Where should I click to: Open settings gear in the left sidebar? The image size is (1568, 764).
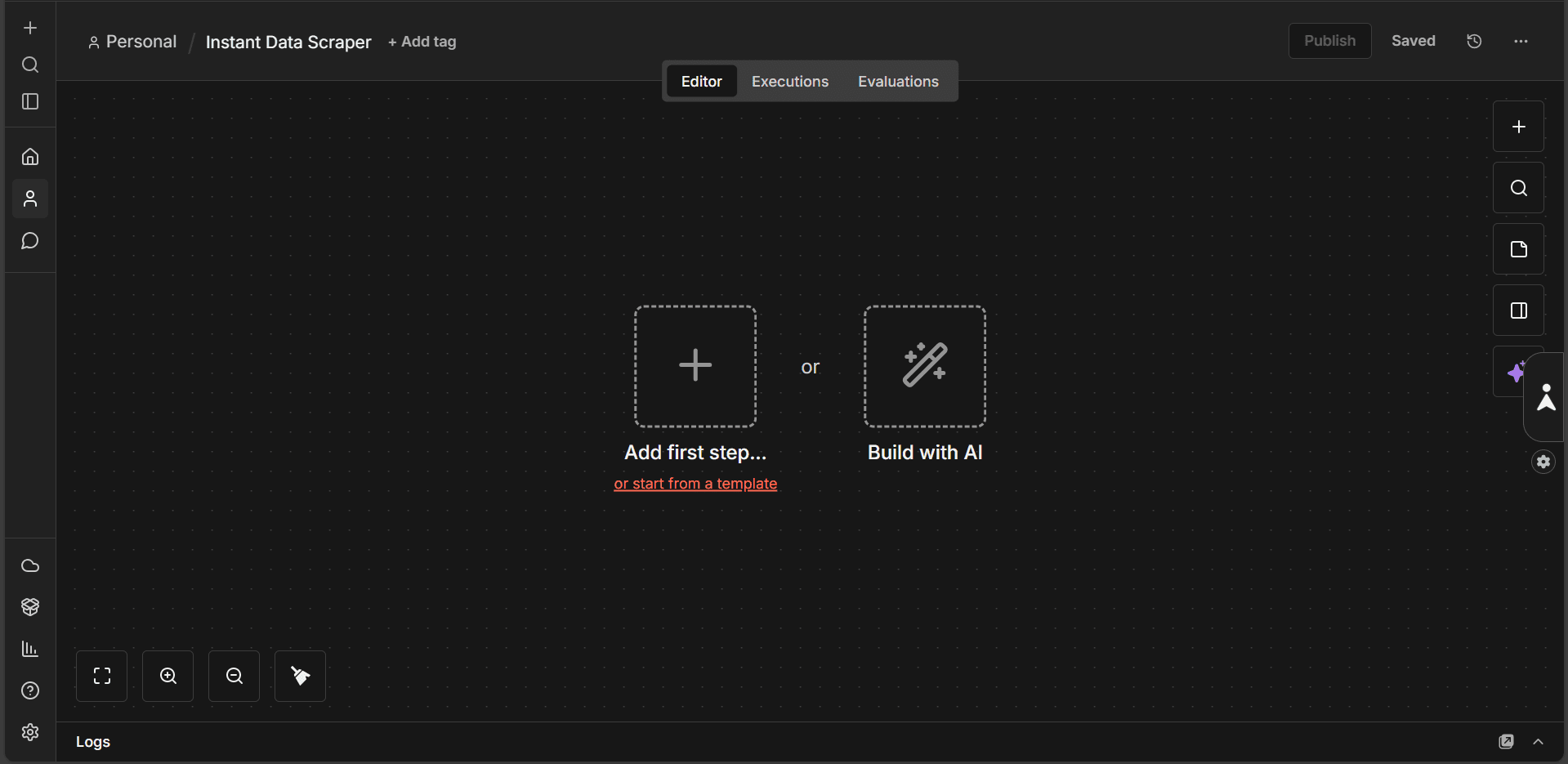30,732
